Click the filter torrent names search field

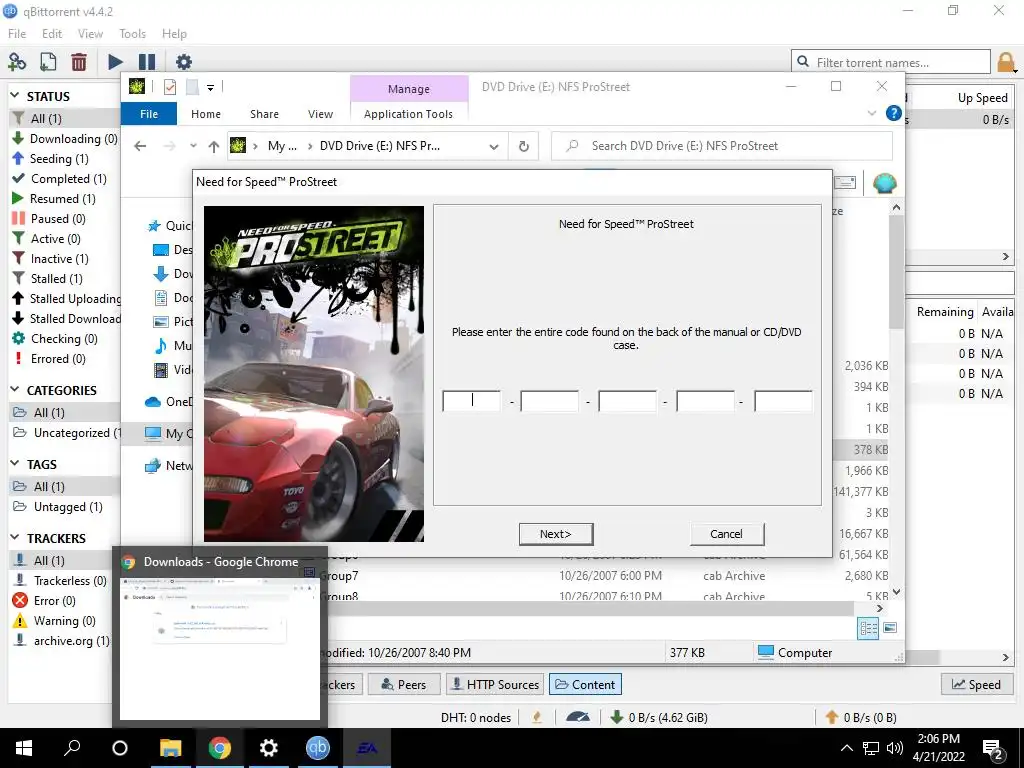point(891,63)
